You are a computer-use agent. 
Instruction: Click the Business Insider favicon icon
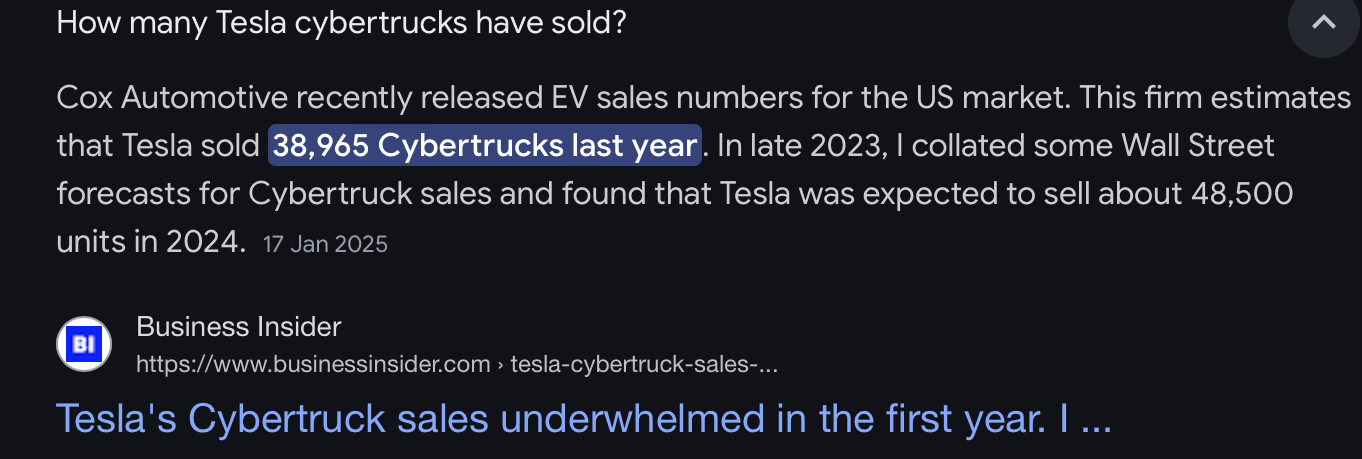84,344
